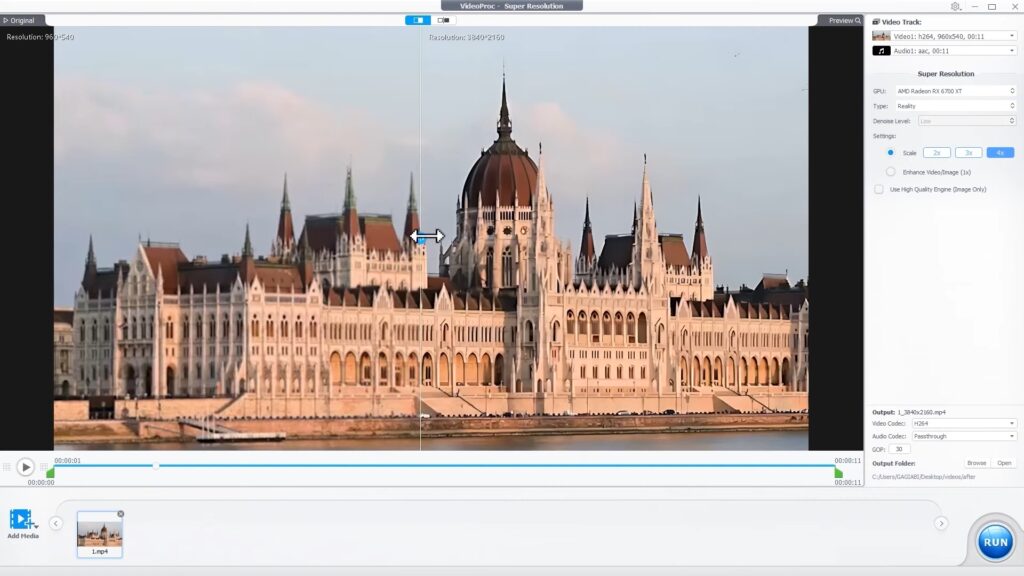
Task: Open the Audio1 track dropdown
Action: pyautogui.click(x=944, y=50)
